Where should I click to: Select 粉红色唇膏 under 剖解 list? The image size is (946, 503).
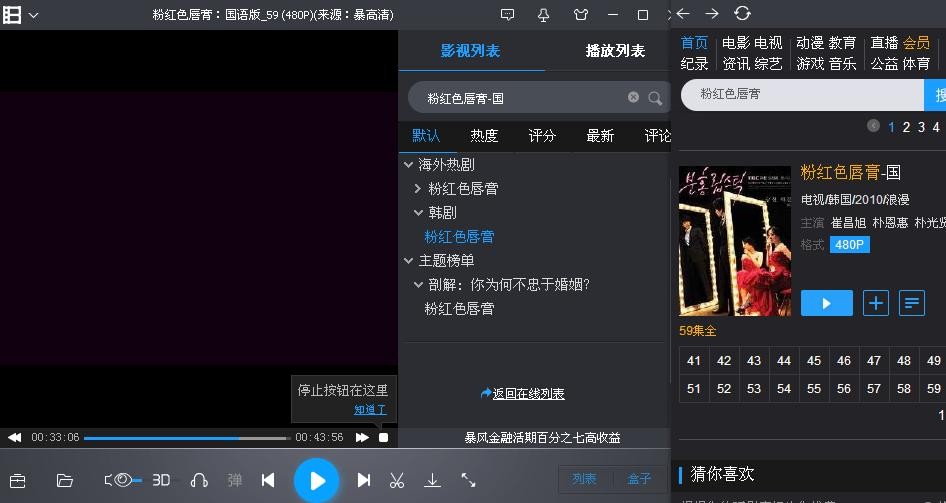coord(459,309)
